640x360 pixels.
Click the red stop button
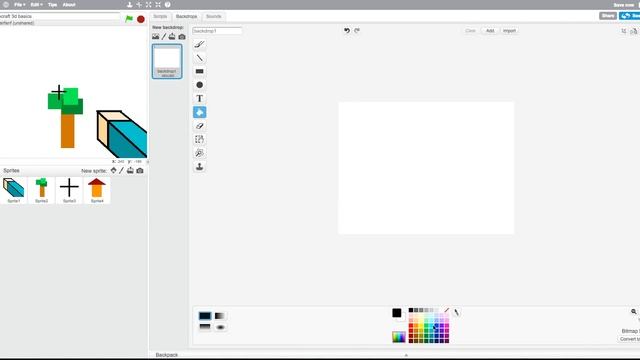point(141,19)
